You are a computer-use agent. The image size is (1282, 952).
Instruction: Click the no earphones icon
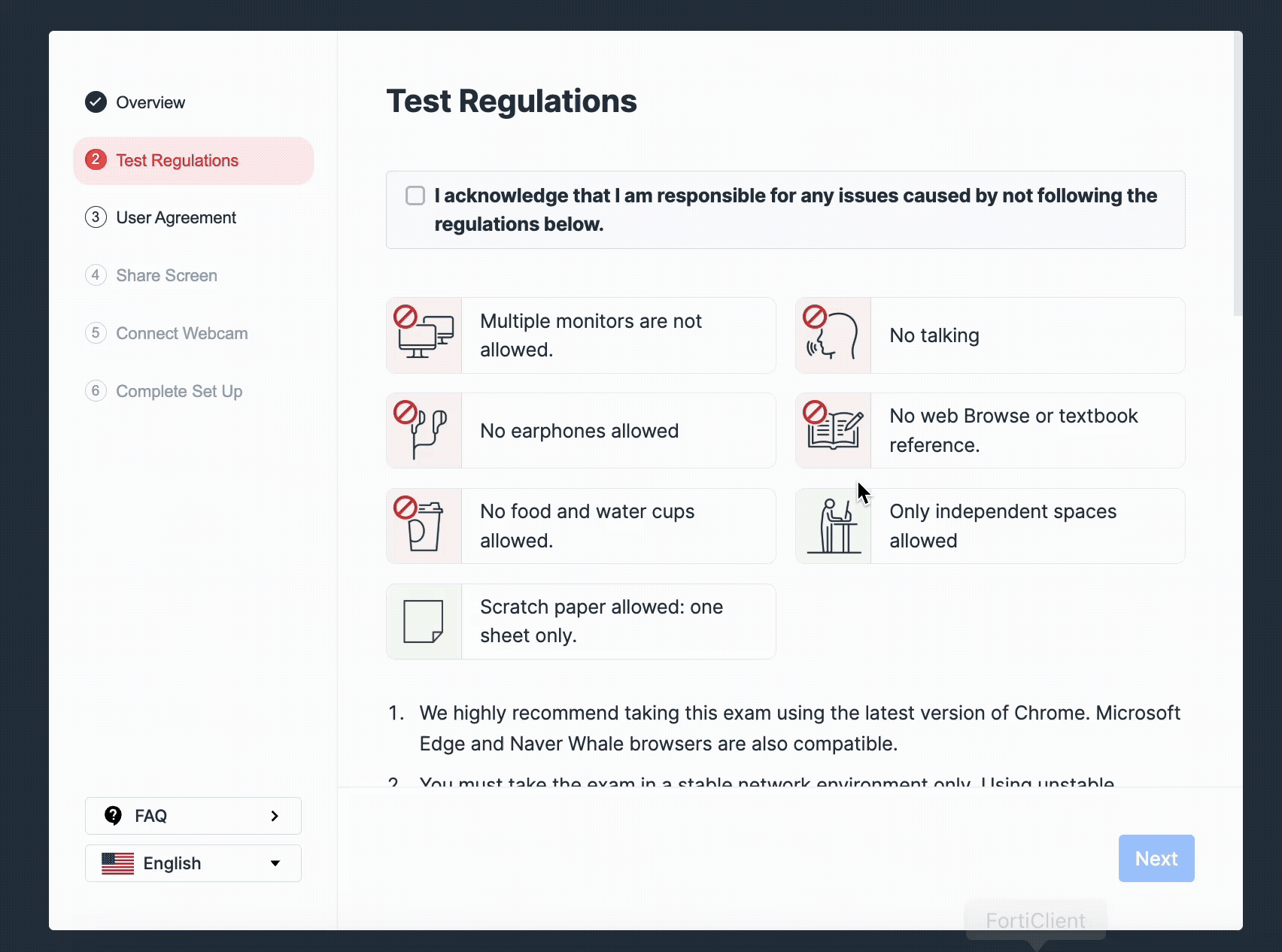coord(424,430)
